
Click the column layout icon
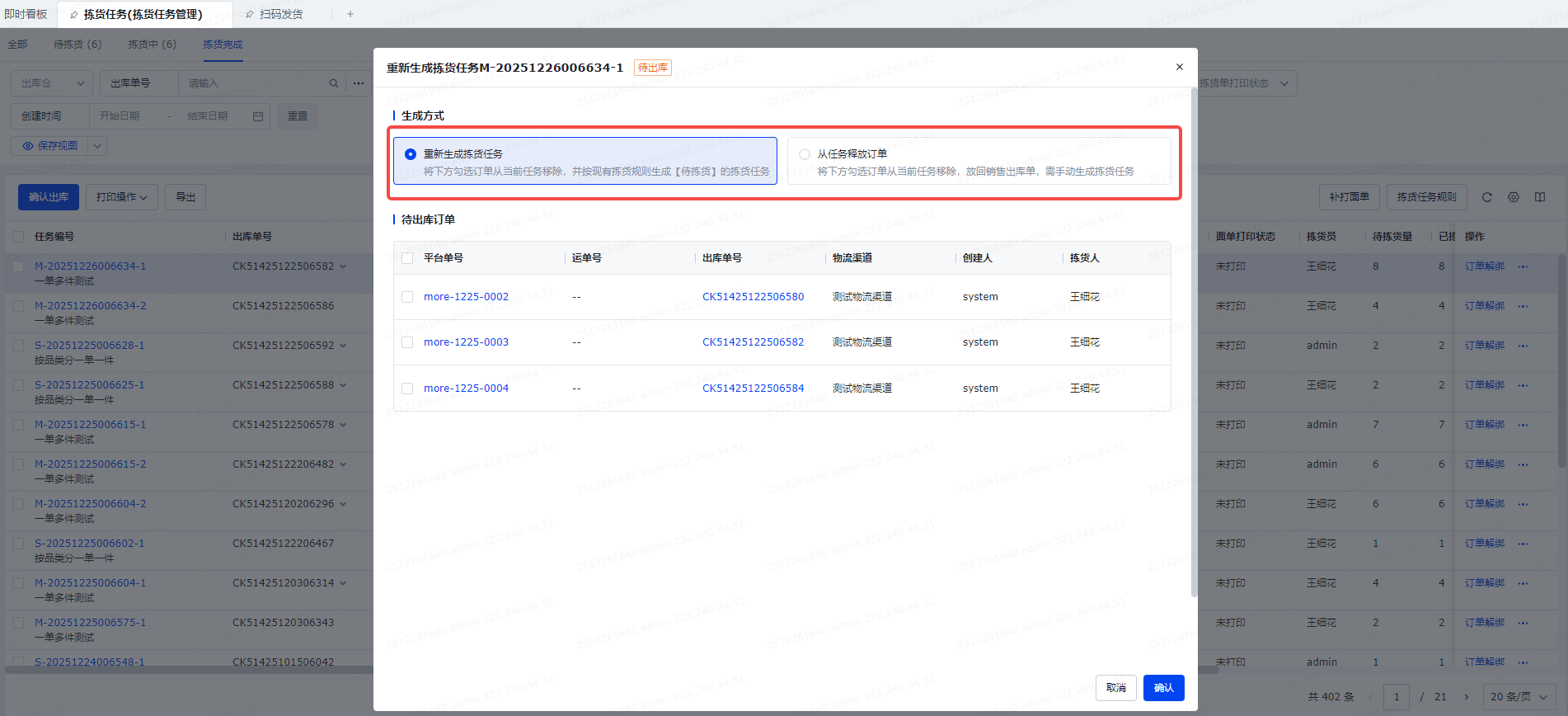point(1539,197)
